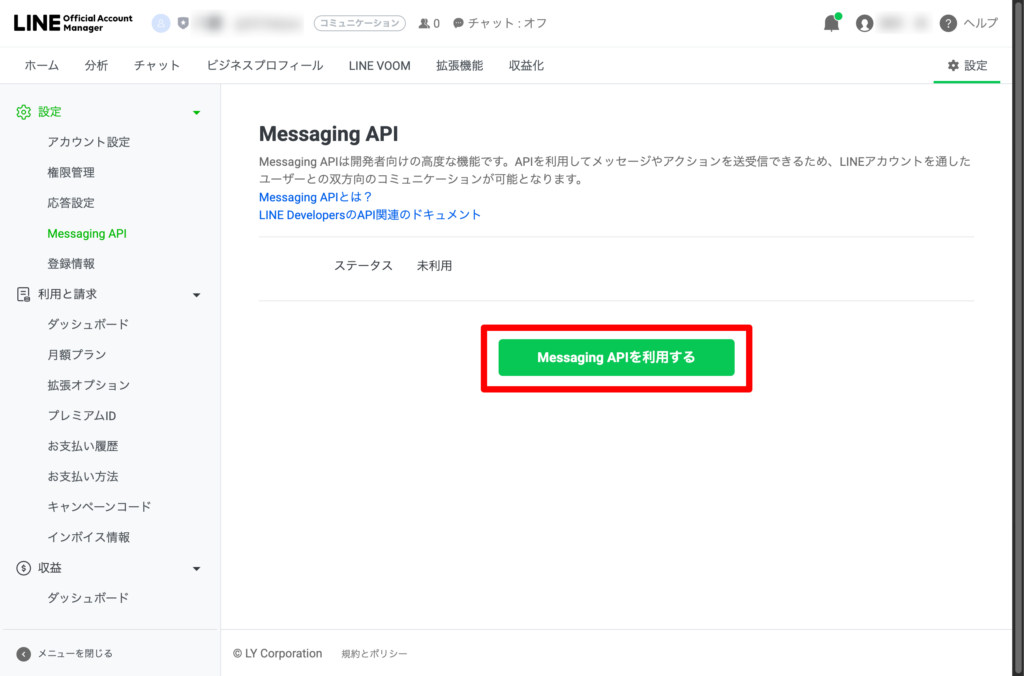Screen dimensions: 1024x676
Task: Click the Messaging APIを利用する button
Action: point(616,357)
